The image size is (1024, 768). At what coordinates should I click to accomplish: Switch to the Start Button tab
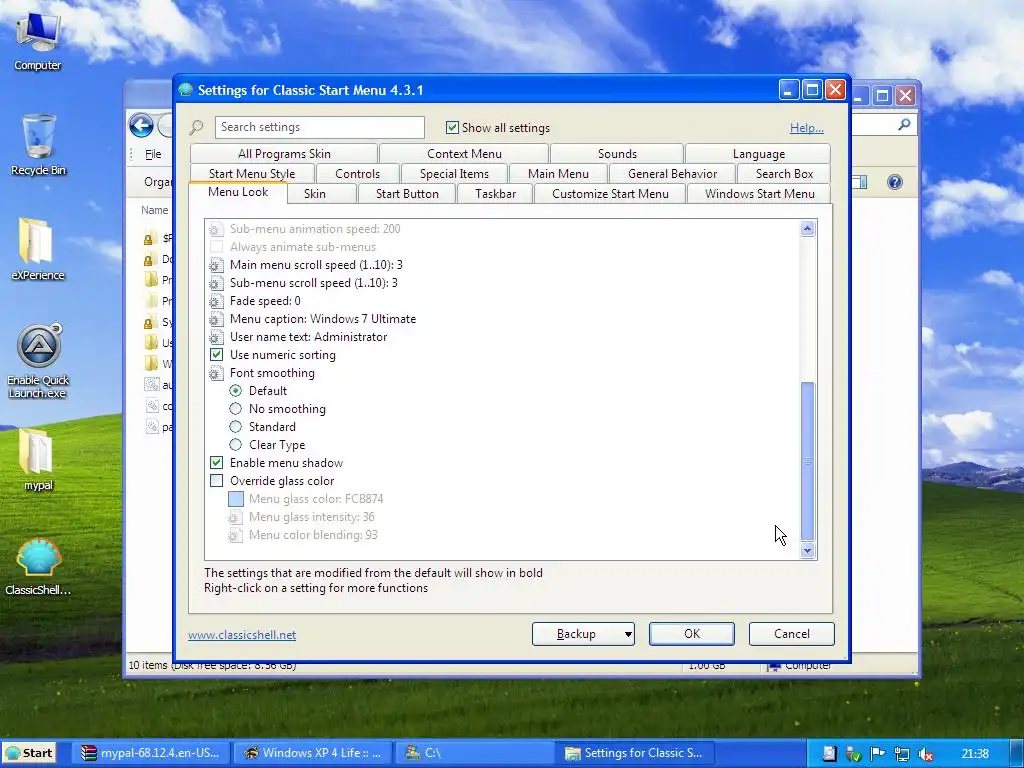pos(407,194)
